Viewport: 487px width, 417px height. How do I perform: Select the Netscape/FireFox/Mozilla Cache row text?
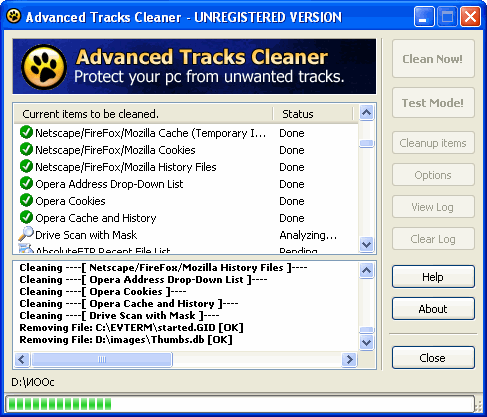pos(151,133)
